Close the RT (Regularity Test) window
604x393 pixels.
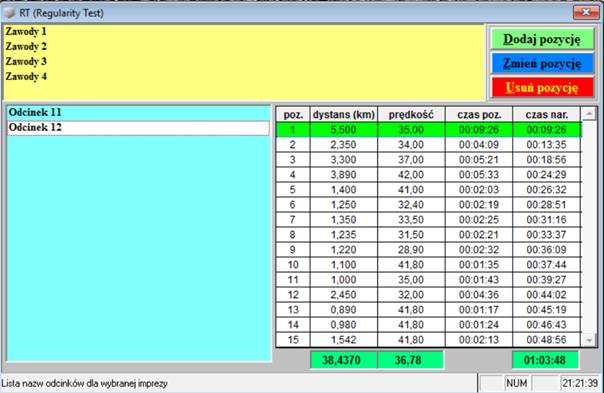click(x=586, y=12)
